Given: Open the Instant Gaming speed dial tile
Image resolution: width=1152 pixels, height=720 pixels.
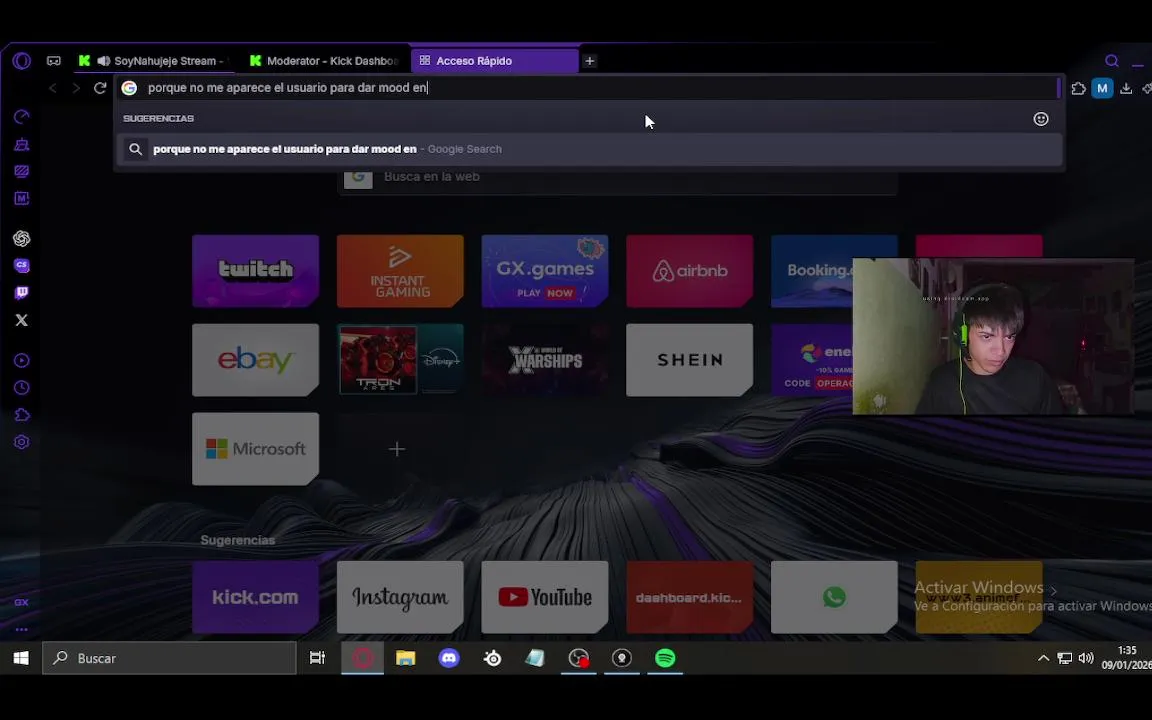Looking at the screenshot, I should pyautogui.click(x=400, y=271).
